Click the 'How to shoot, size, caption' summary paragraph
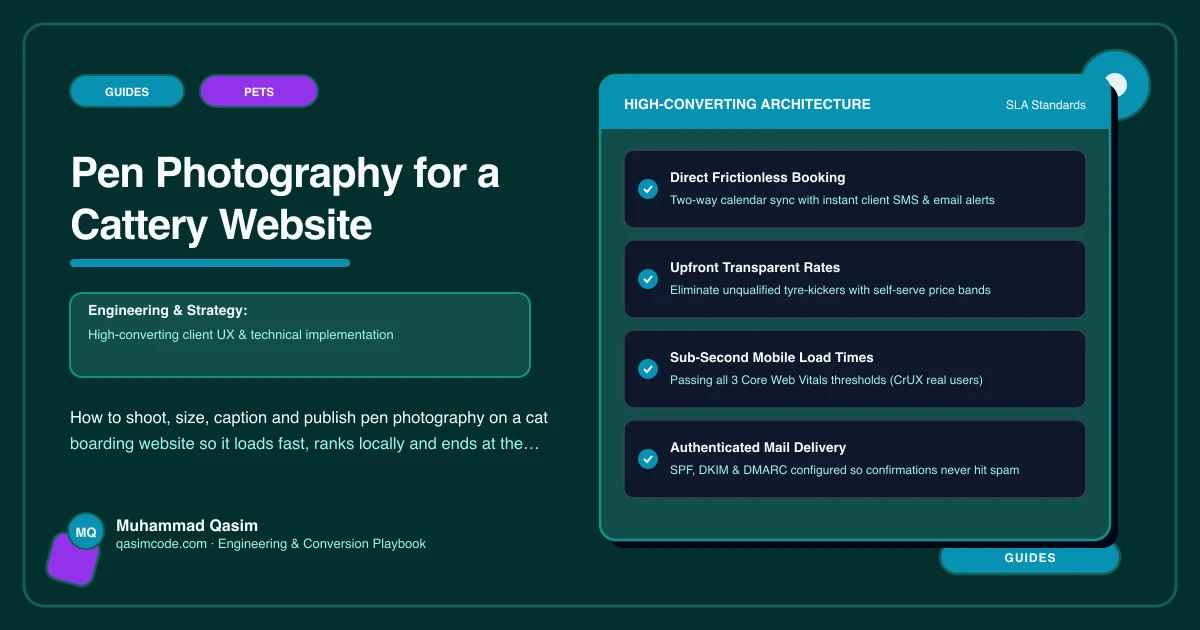 click(x=309, y=430)
